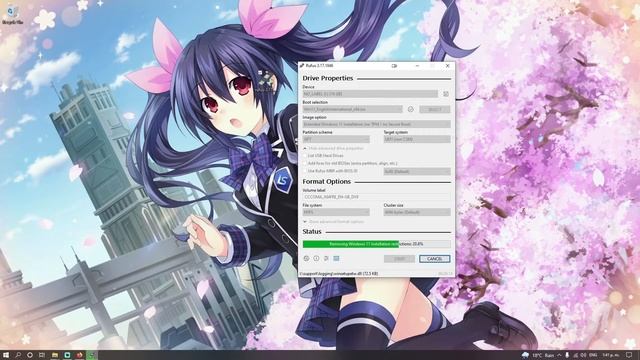Viewport: 640px width, 360px height.
Task: Toggle Use Rufus MBR with BIOS ID
Action: pos(305,171)
